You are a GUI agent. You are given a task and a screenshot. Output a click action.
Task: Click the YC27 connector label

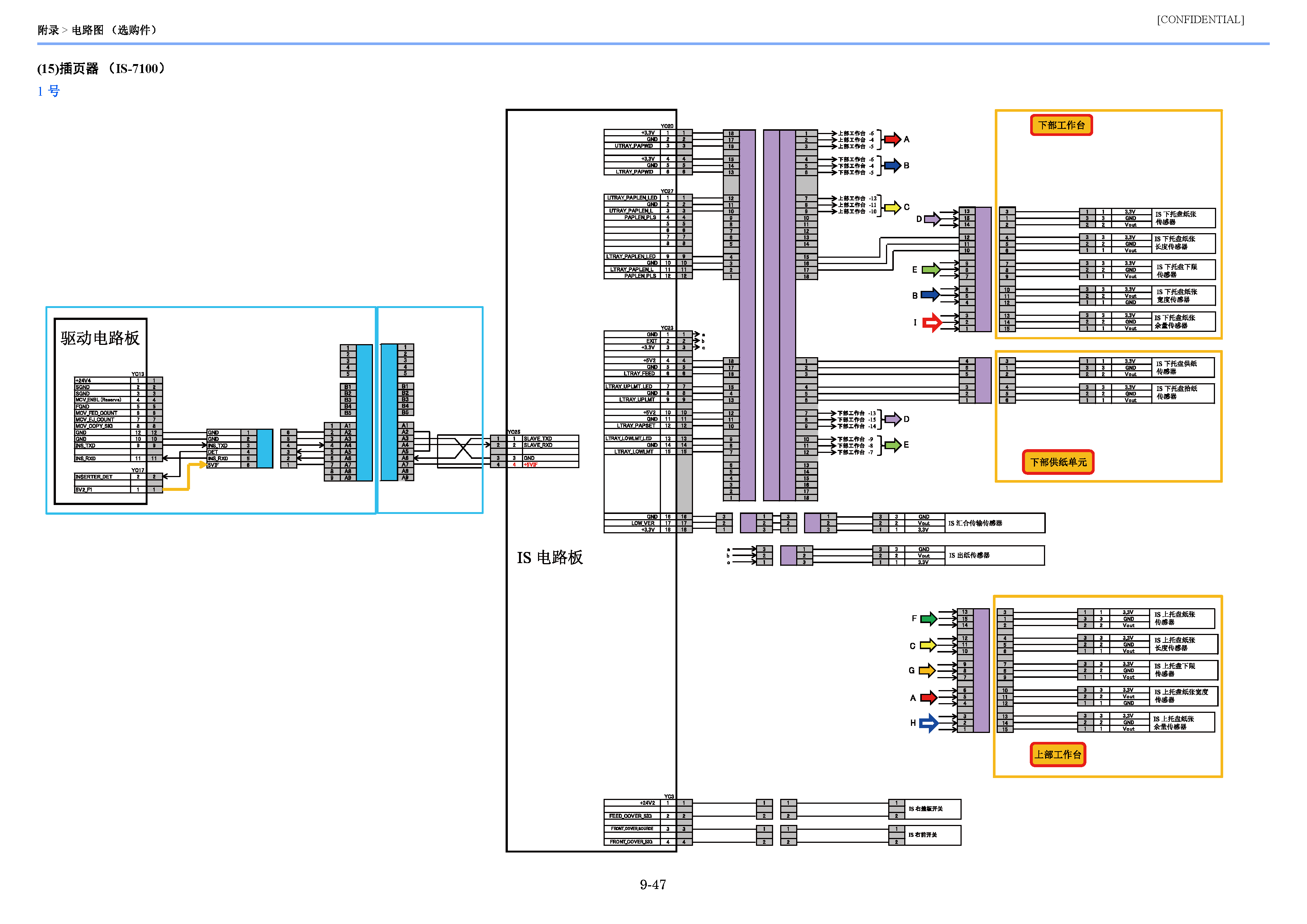tap(667, 192)
